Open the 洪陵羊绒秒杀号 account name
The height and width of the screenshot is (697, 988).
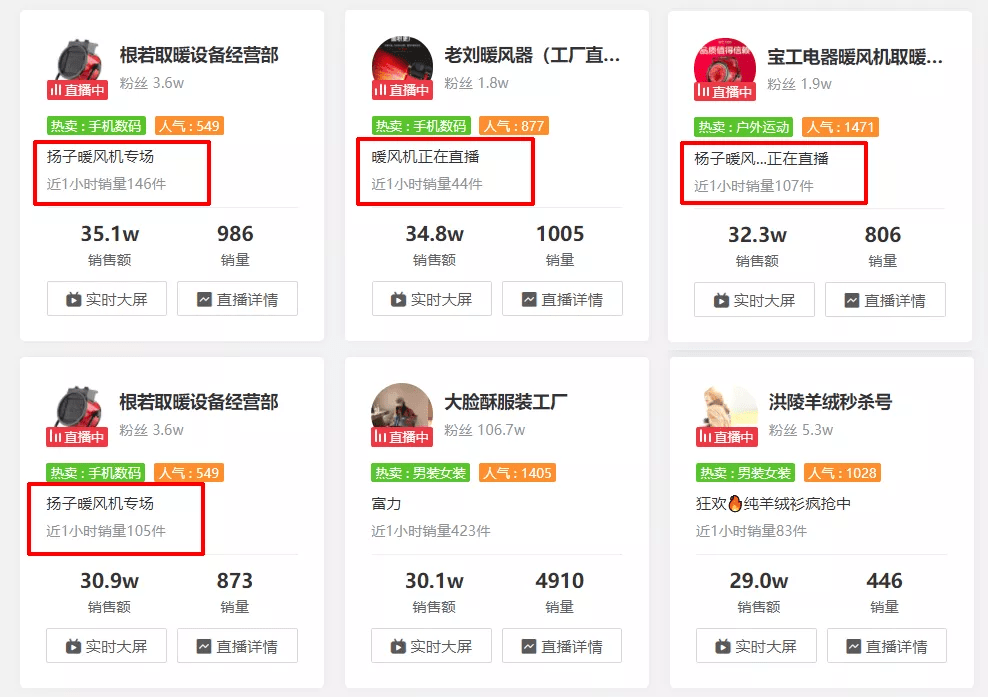830,401
